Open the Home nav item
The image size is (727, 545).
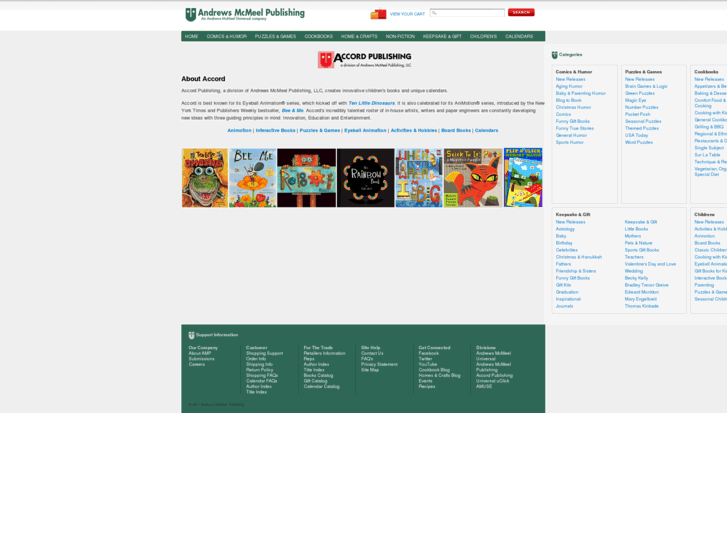coord(191,36)
